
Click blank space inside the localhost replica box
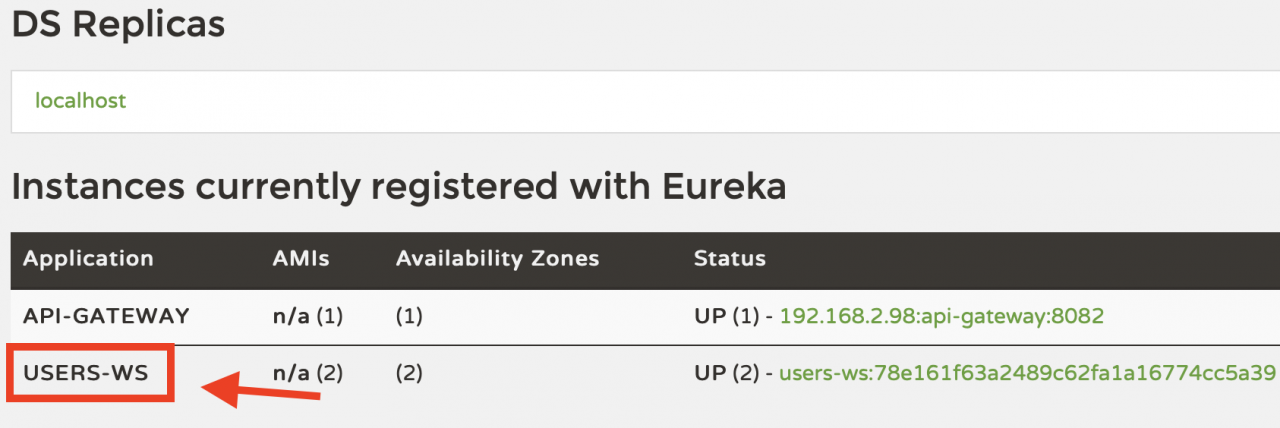pos(700,101)
